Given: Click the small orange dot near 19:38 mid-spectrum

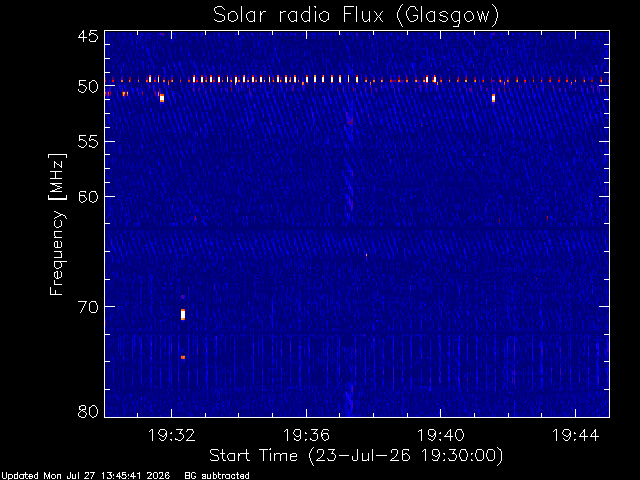Looking at the screenshot, I should [x=366, y=256].
